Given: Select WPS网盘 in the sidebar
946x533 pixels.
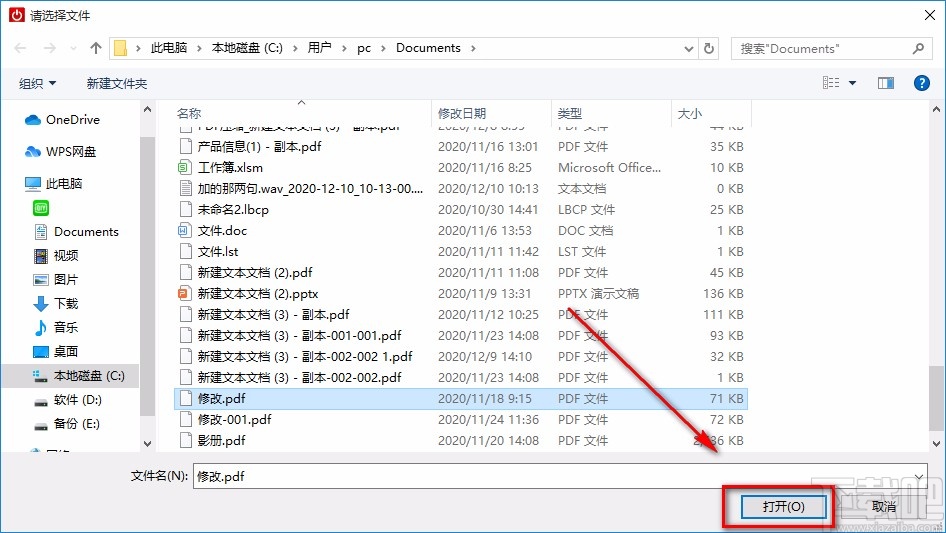Looking at the screenshot, I should point(60,152).
